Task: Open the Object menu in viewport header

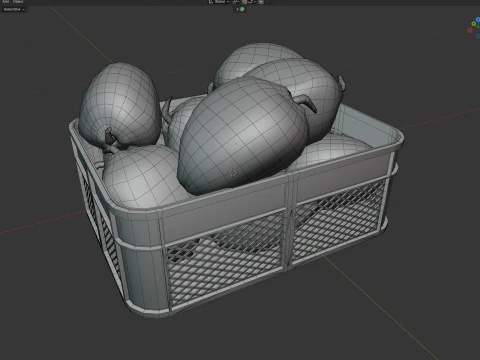Action: (x=18, y=2)
